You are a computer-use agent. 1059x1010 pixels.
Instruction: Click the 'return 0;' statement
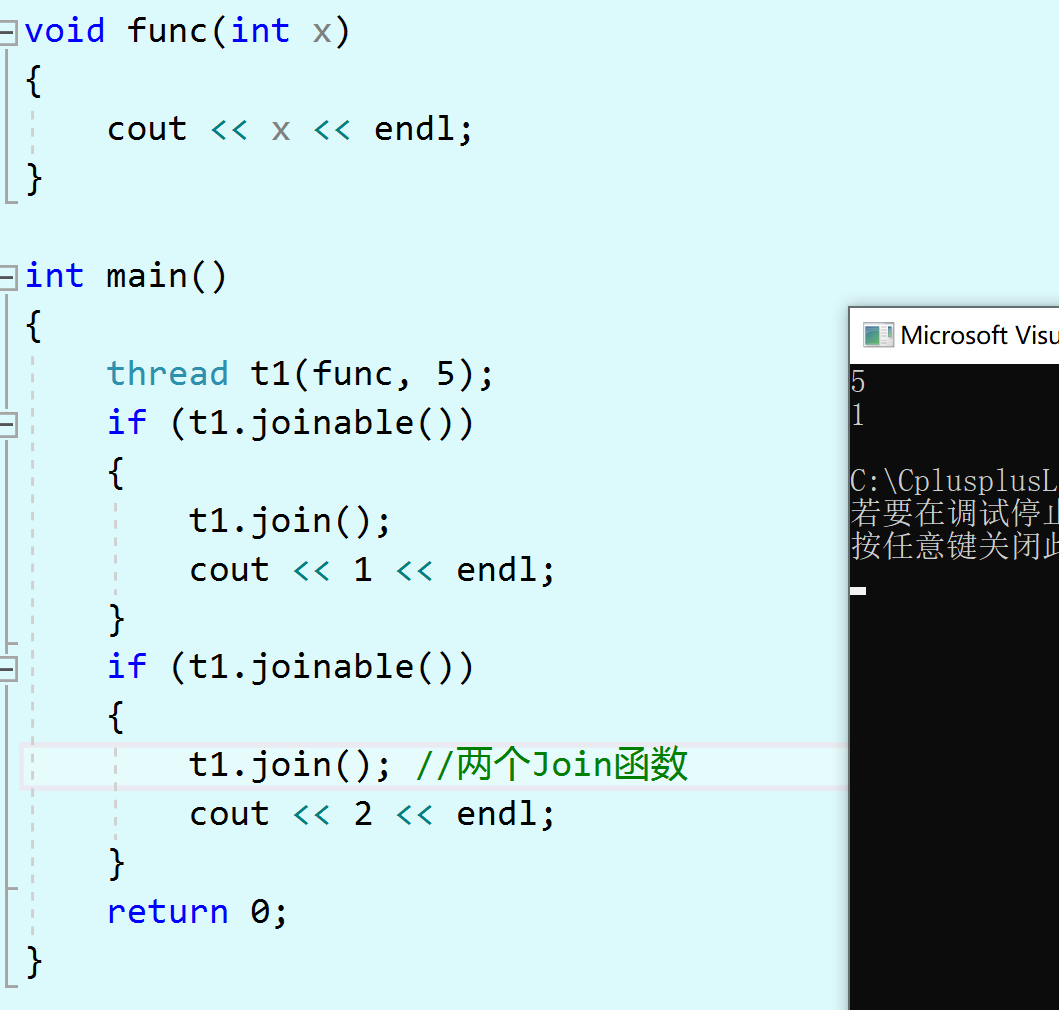pyautogui.click(x=197, y=912)
